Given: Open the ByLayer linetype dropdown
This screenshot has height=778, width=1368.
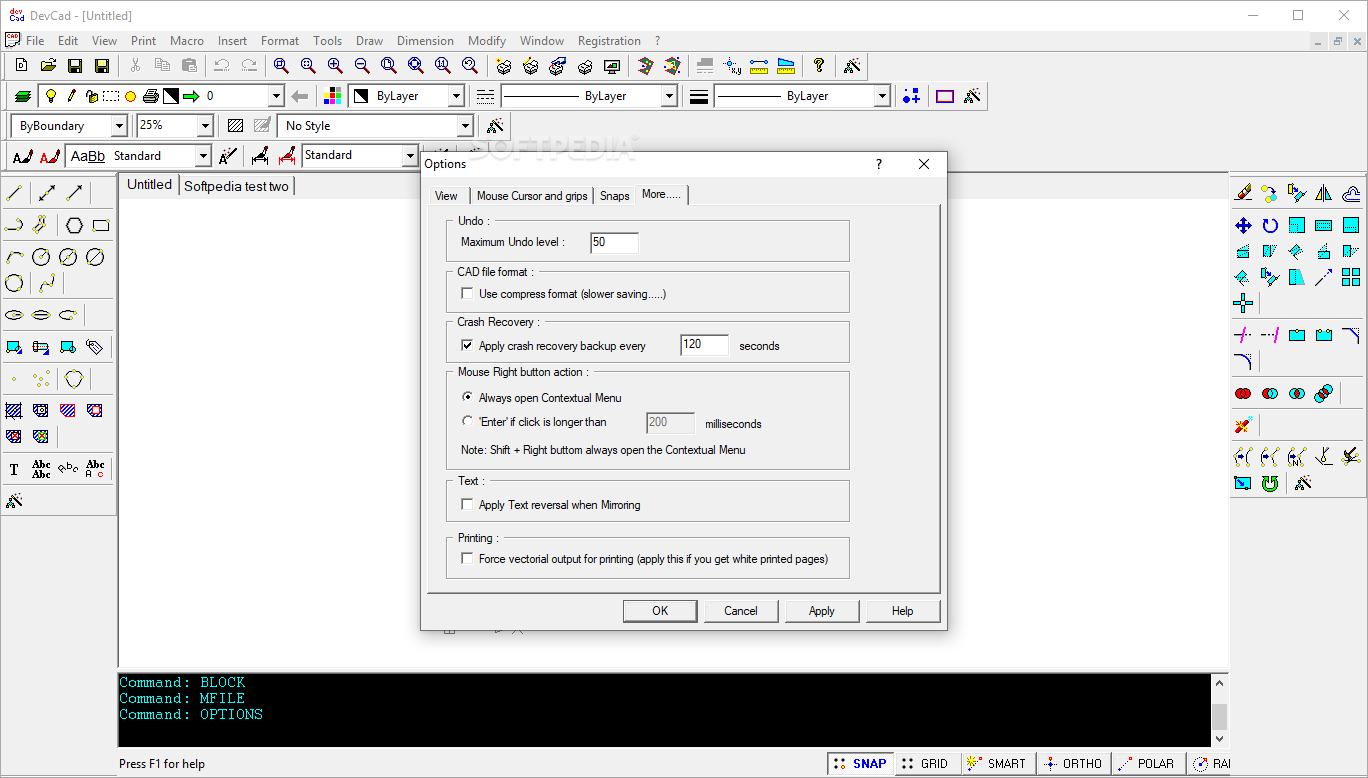Looking at the screenshot, I should coord(670,96).
